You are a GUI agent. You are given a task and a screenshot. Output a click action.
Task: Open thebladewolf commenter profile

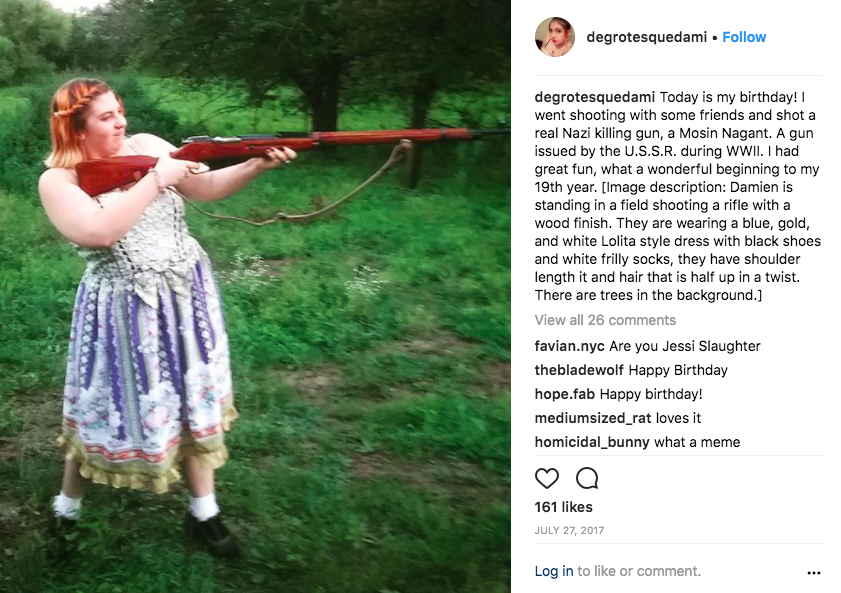point(579,370)
